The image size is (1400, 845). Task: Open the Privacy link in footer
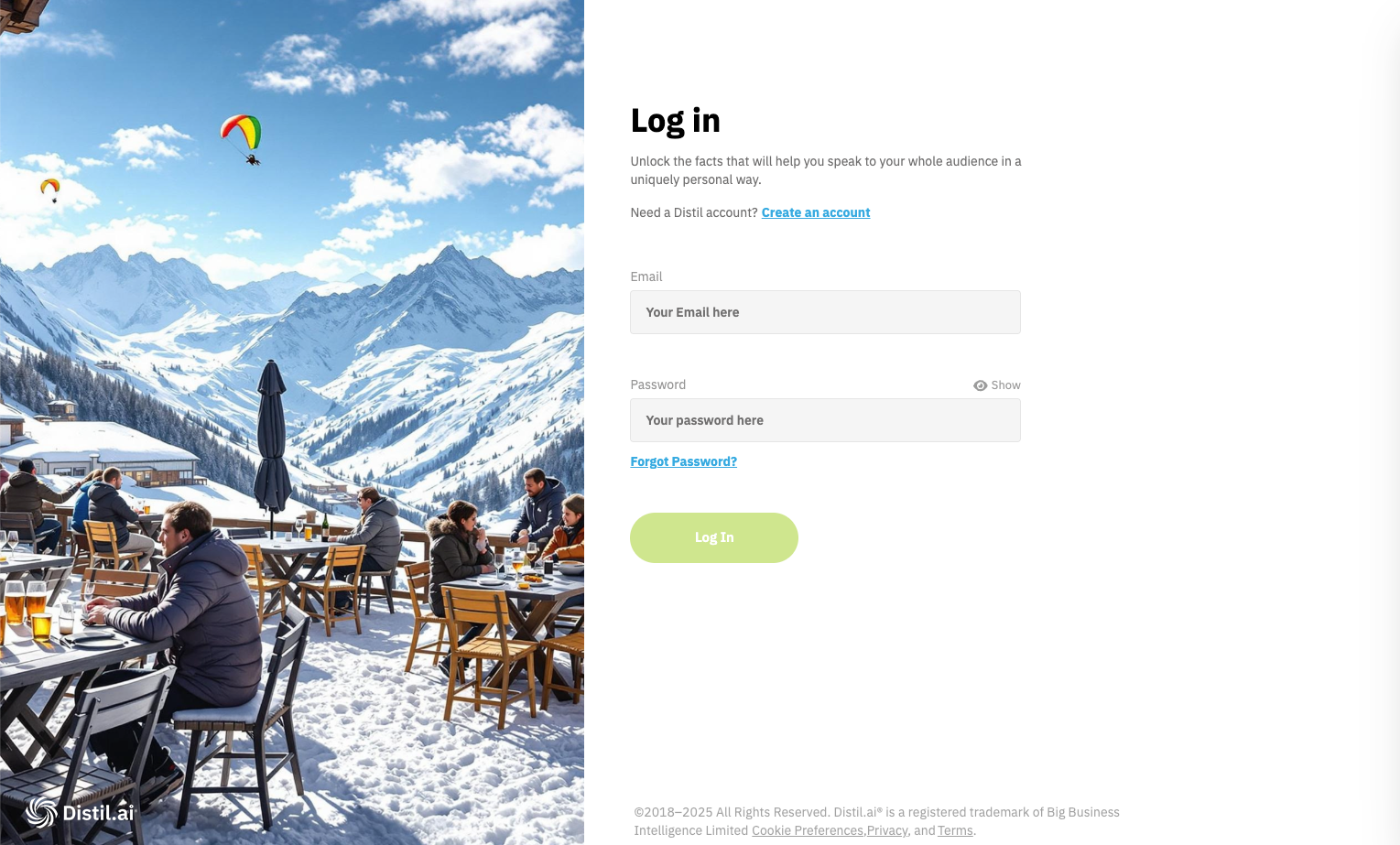coord(886,830)
